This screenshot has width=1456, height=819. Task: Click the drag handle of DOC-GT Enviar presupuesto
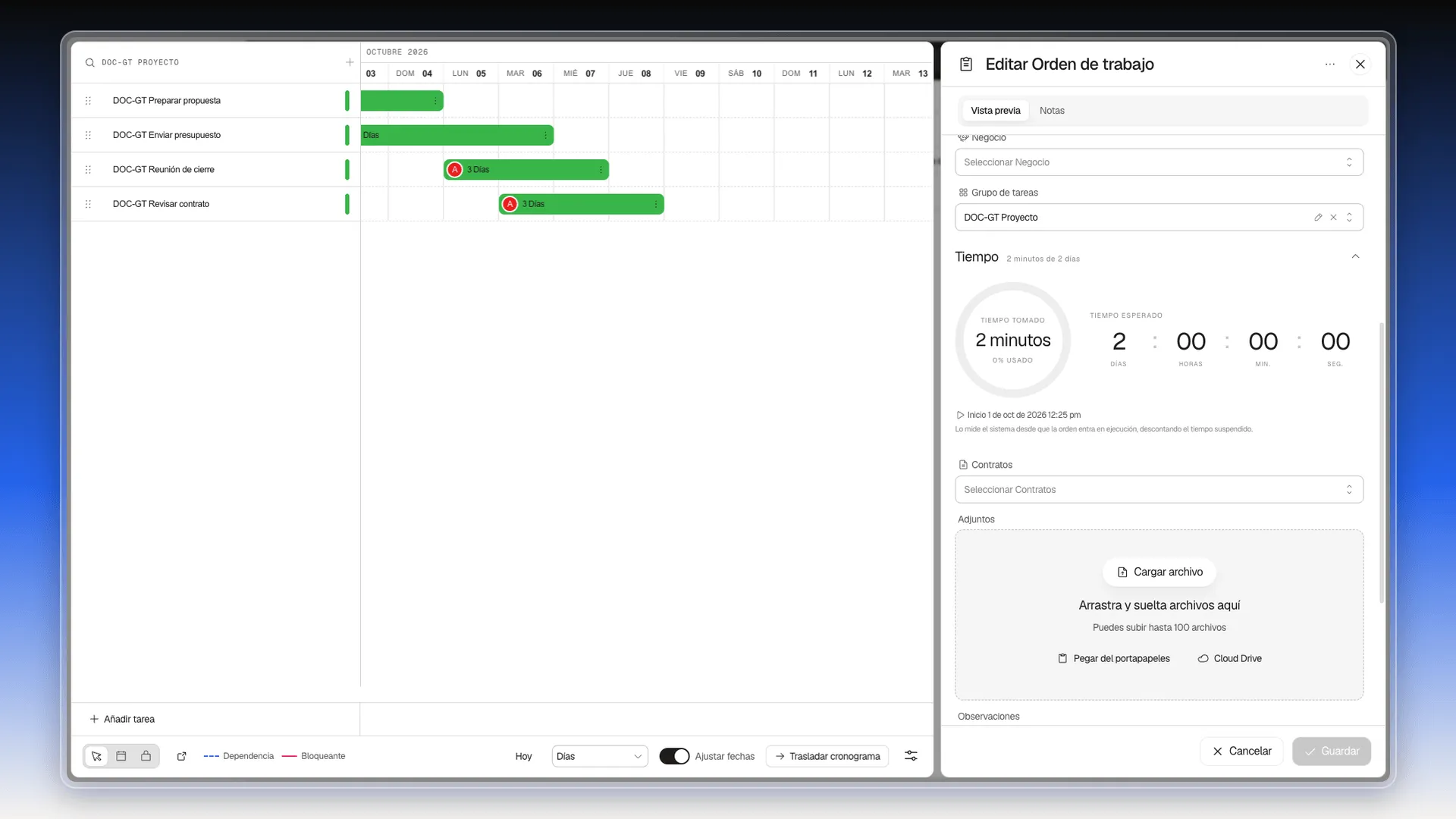88,135
